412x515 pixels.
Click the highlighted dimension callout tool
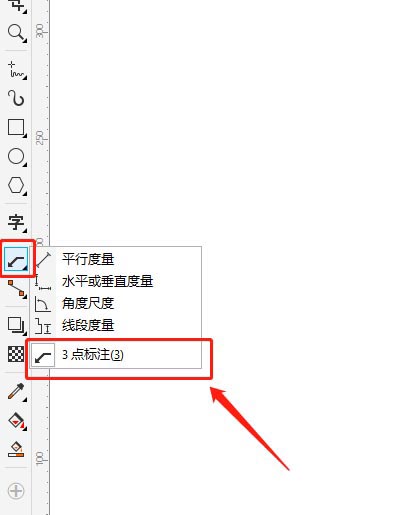16,259
